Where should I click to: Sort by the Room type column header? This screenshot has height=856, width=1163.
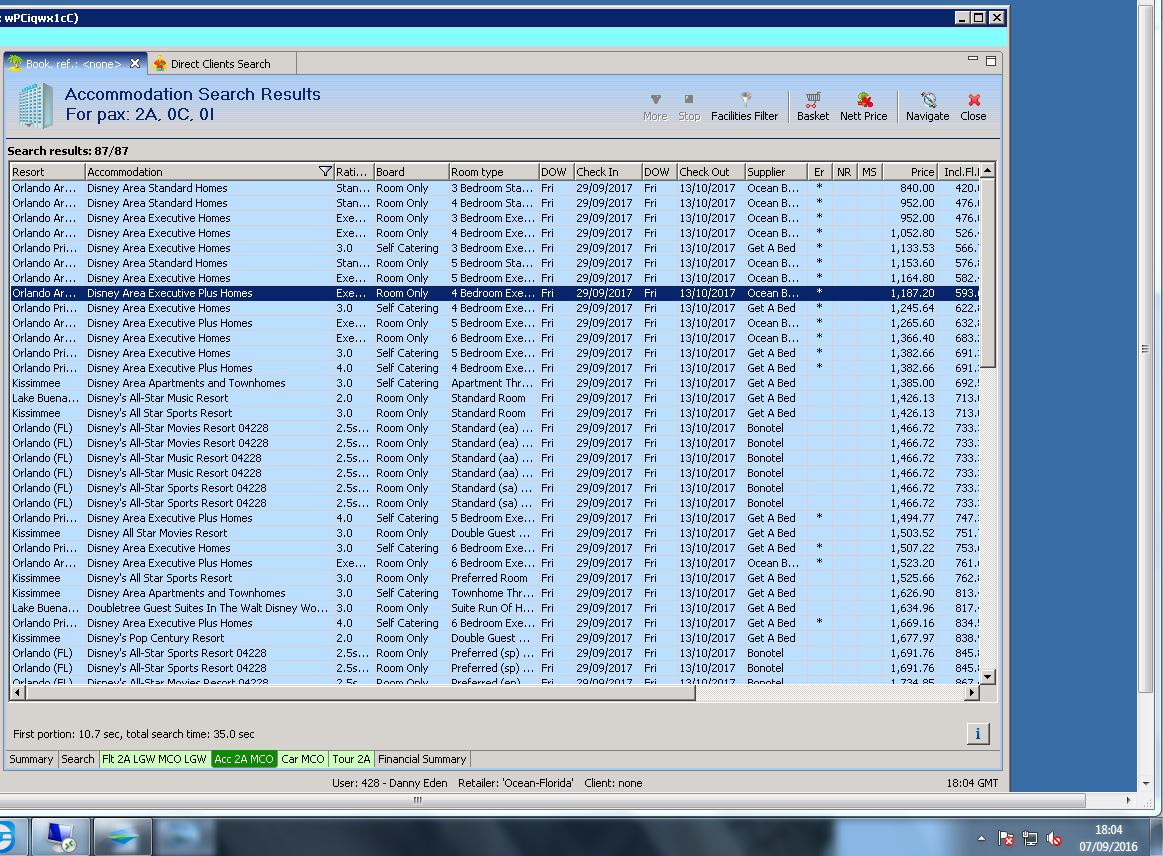click(x=493, y=171)
